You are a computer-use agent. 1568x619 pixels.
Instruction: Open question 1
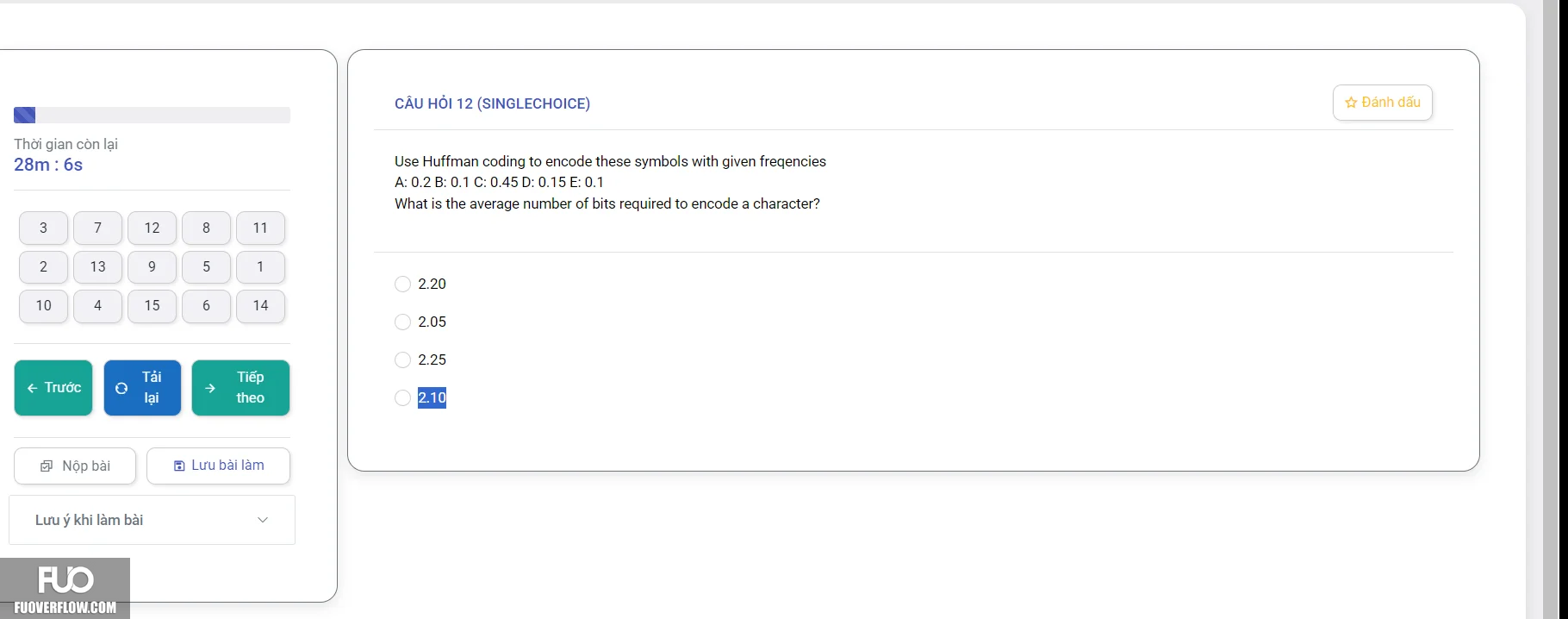click(x=260, y=267)
